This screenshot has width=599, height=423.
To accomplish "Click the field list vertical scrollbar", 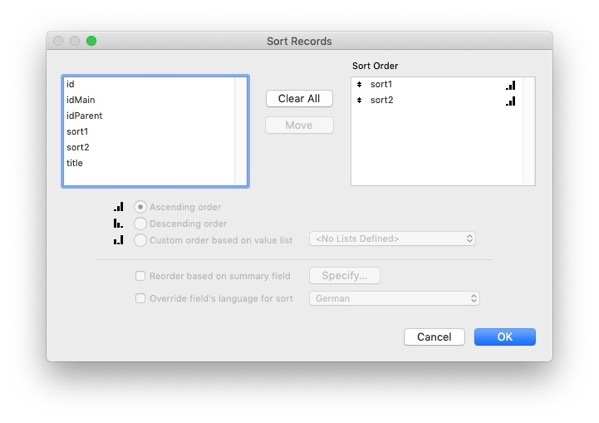I will [241, 131].
